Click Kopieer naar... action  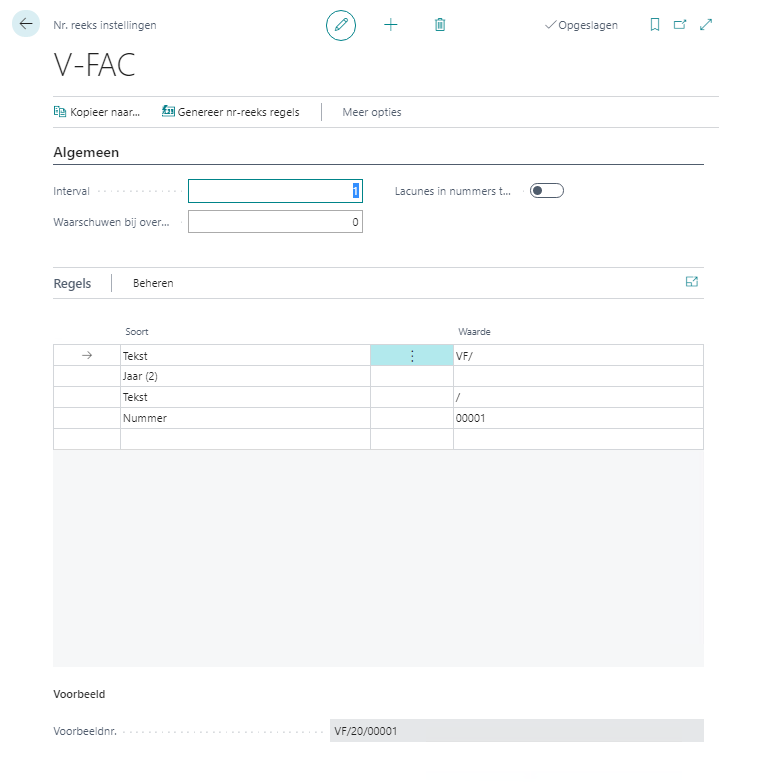point(97,112)
